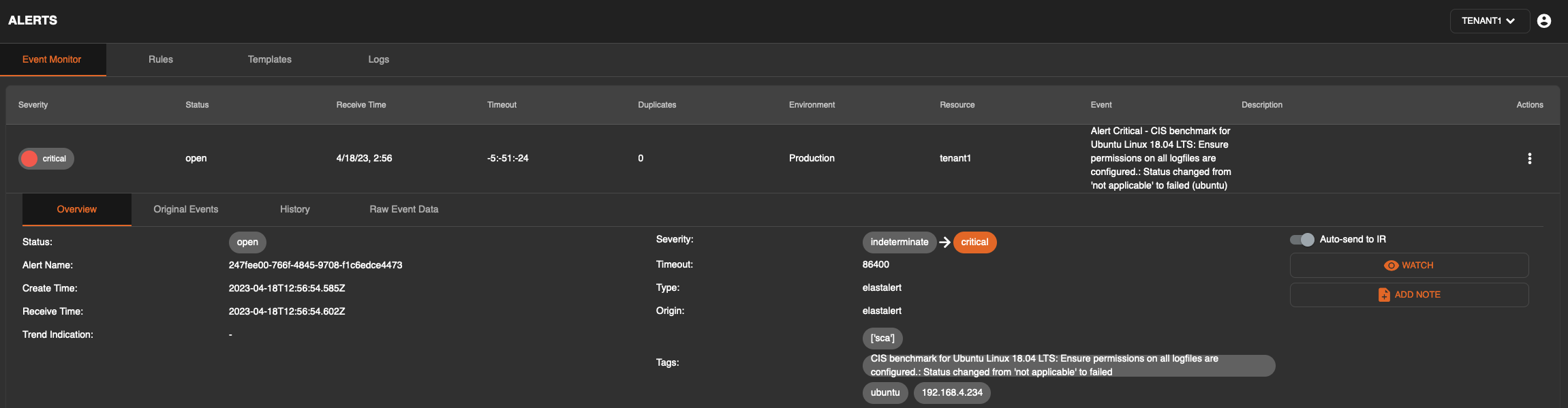Click the 'ubuntu' tag chip
1568x408 pixels.
[x=885, y=393]
